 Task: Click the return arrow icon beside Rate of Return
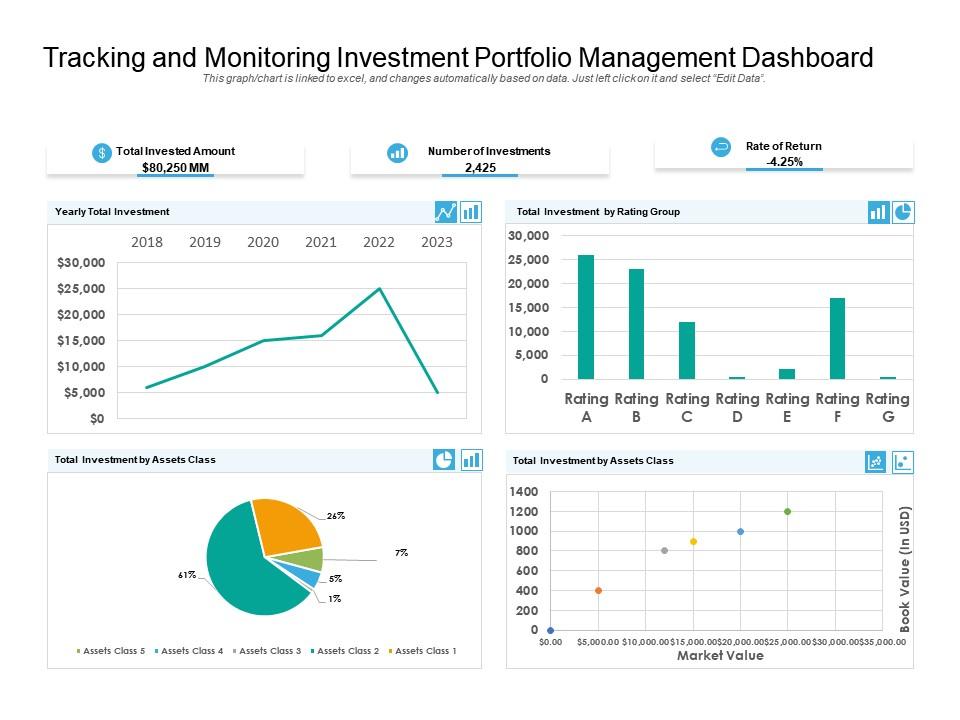[x=721, y=147]
